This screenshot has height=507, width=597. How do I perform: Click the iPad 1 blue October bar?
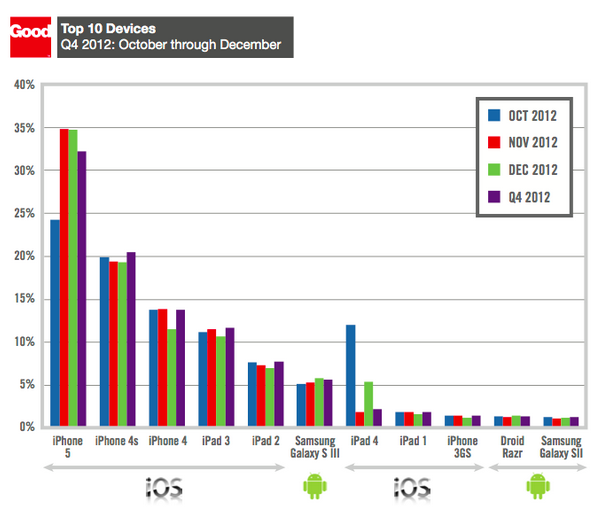coord(400,419)
